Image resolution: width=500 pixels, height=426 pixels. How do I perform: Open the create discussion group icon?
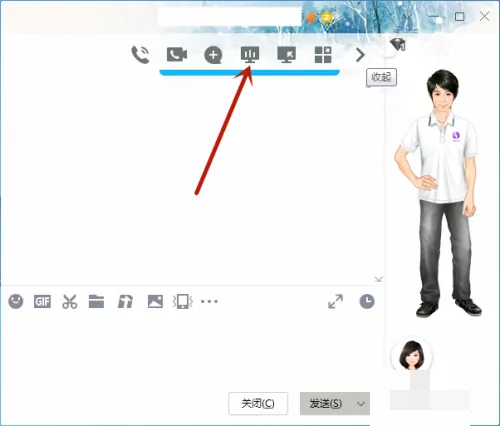(x=213, y=55)
